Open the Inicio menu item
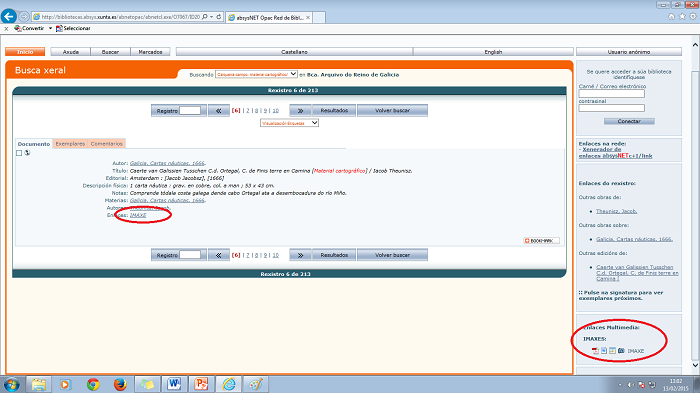 (x=25, y=52)
